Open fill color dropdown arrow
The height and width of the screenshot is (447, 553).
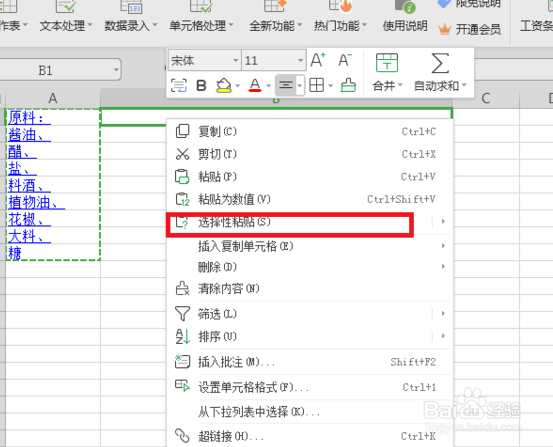(237, 85)
